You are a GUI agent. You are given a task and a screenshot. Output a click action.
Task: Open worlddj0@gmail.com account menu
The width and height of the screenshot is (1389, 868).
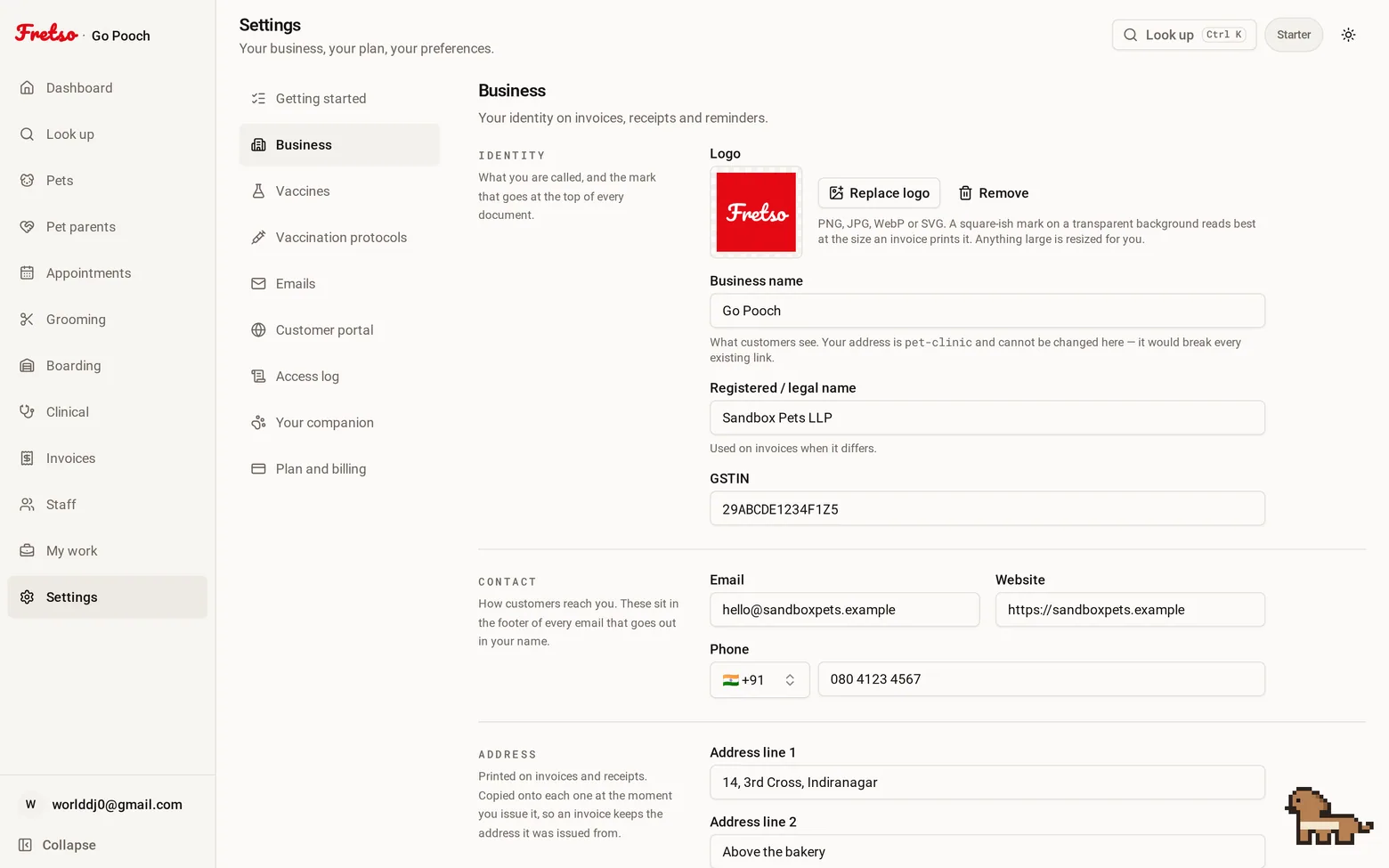pos(107,805)
